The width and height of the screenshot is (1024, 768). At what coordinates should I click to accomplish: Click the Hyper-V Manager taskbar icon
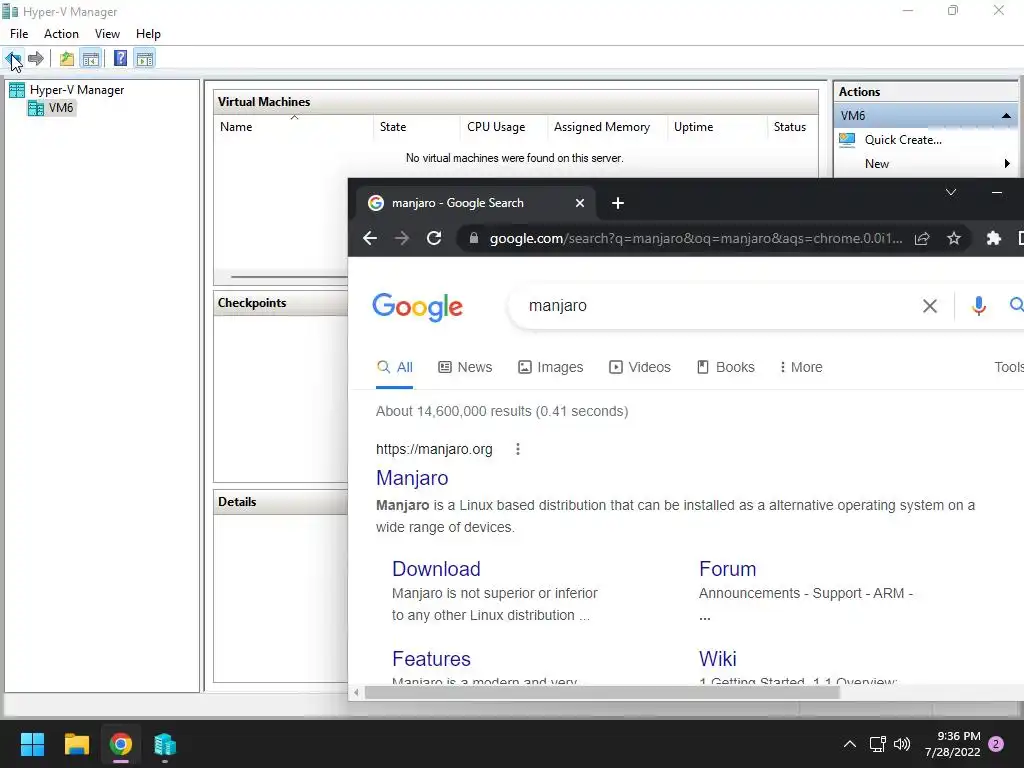(165, 744)
